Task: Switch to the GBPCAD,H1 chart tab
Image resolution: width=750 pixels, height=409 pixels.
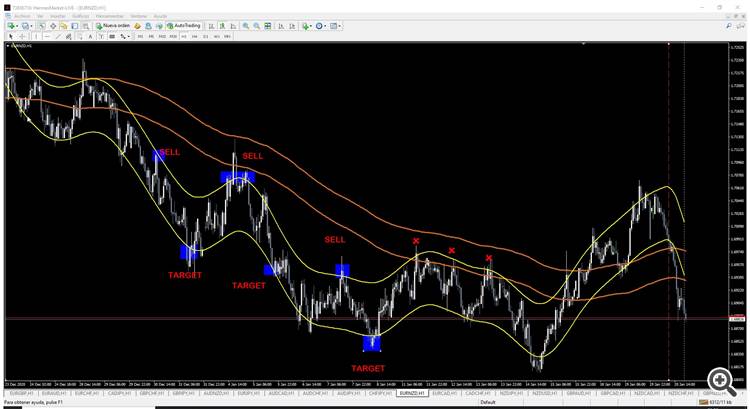Action: click(x=613, y=393)
